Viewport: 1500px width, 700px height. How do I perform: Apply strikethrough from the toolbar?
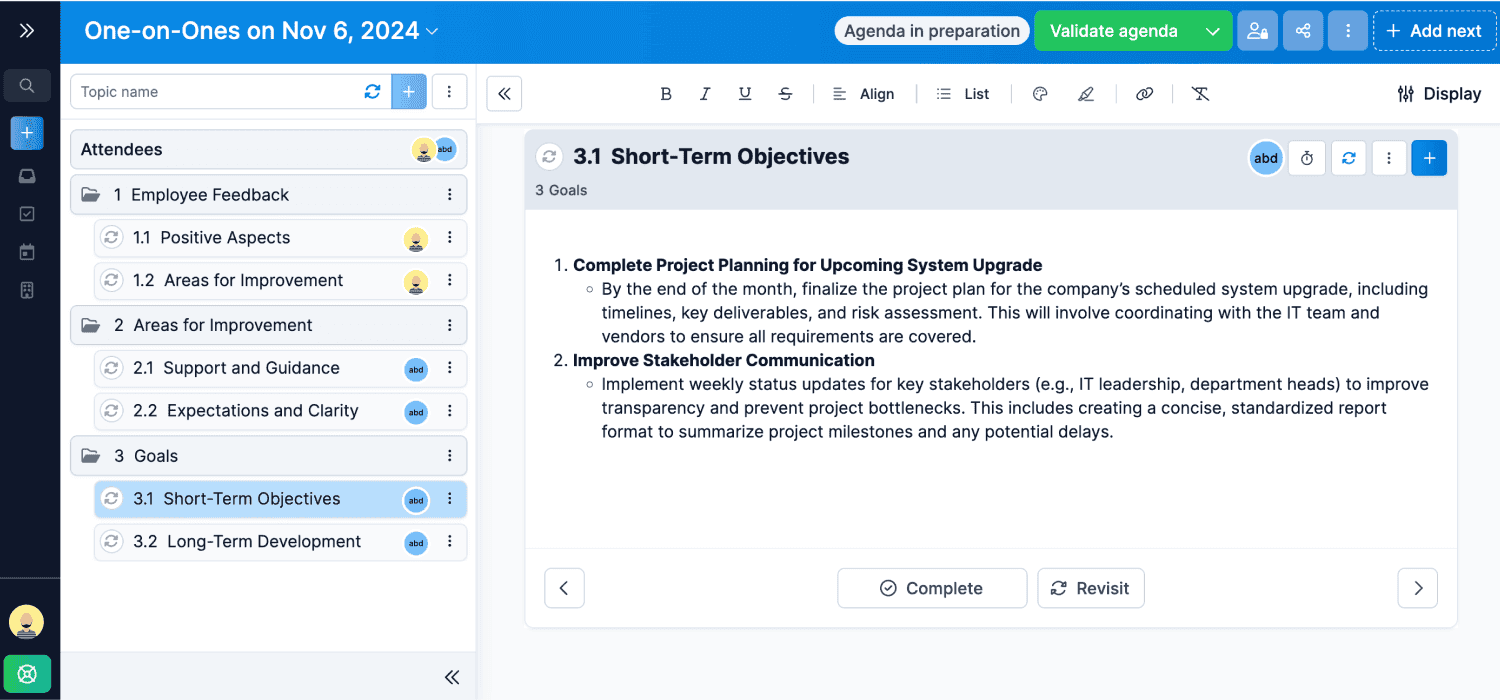point(785,94)
